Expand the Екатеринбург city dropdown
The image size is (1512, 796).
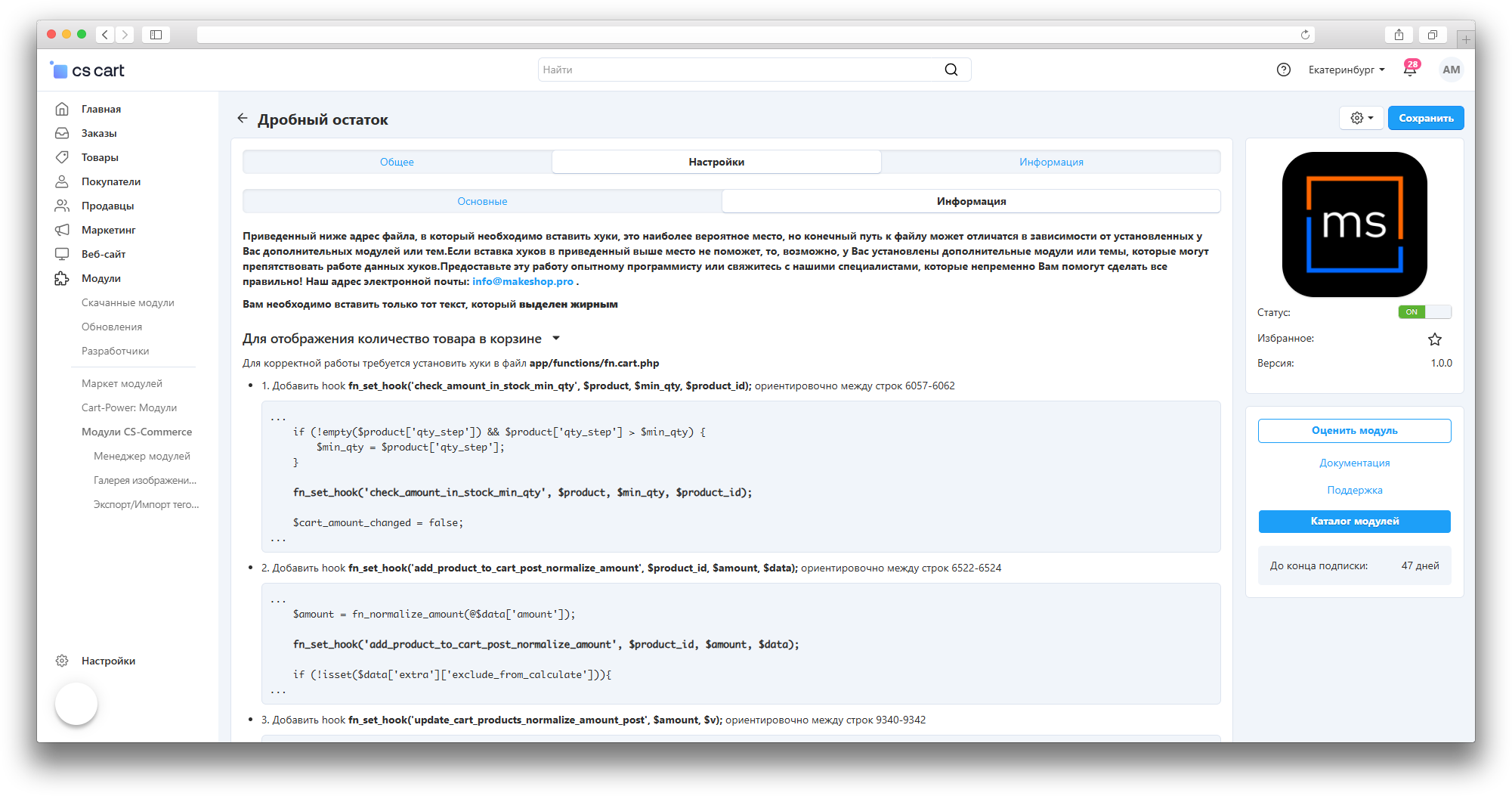1346,70
